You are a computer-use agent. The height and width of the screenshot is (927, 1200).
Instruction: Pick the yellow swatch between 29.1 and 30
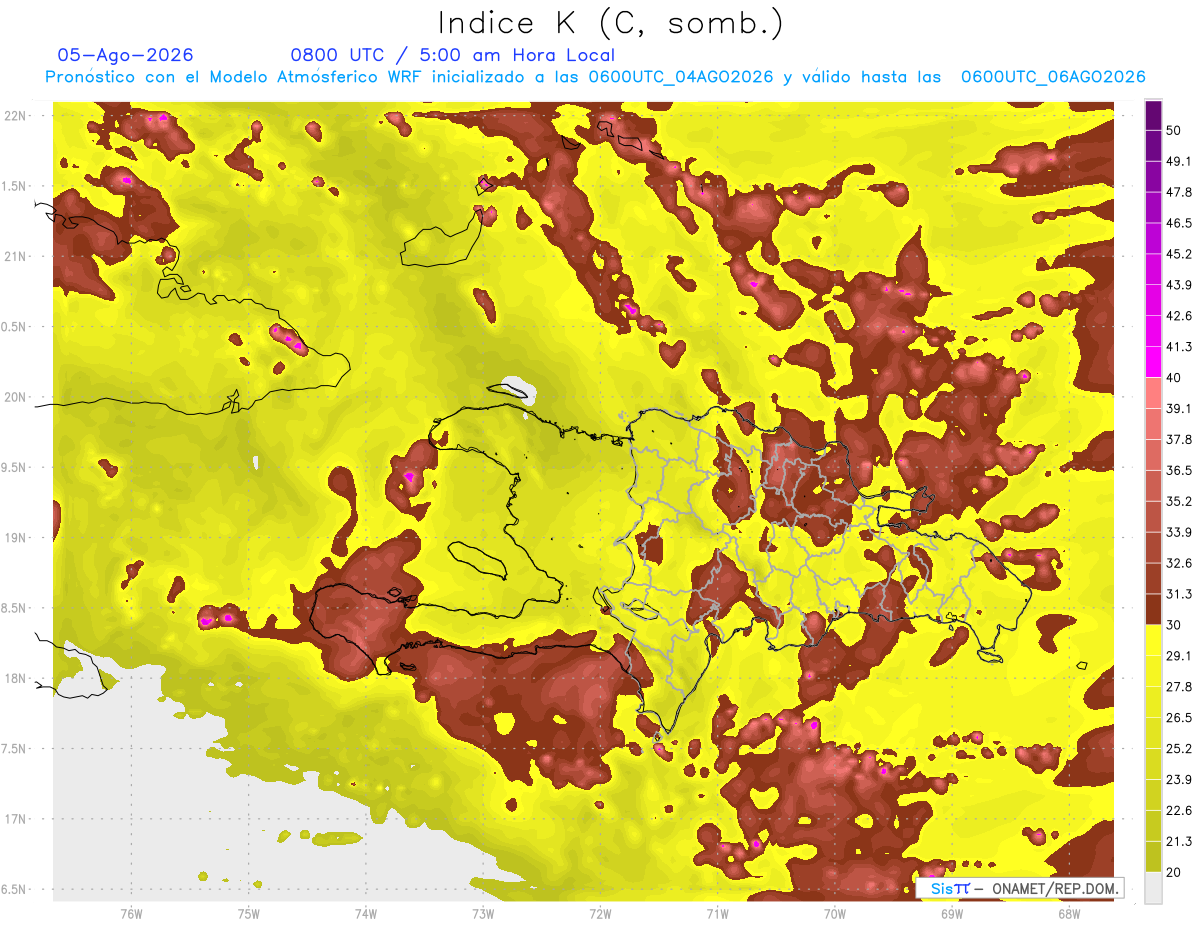[x=1154, y=640]
